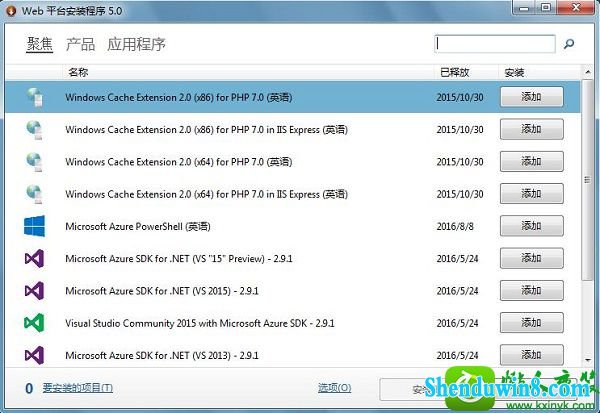Screen dimensions: 600x413
Task: Open the 选项 link
Action: point(334,388)
